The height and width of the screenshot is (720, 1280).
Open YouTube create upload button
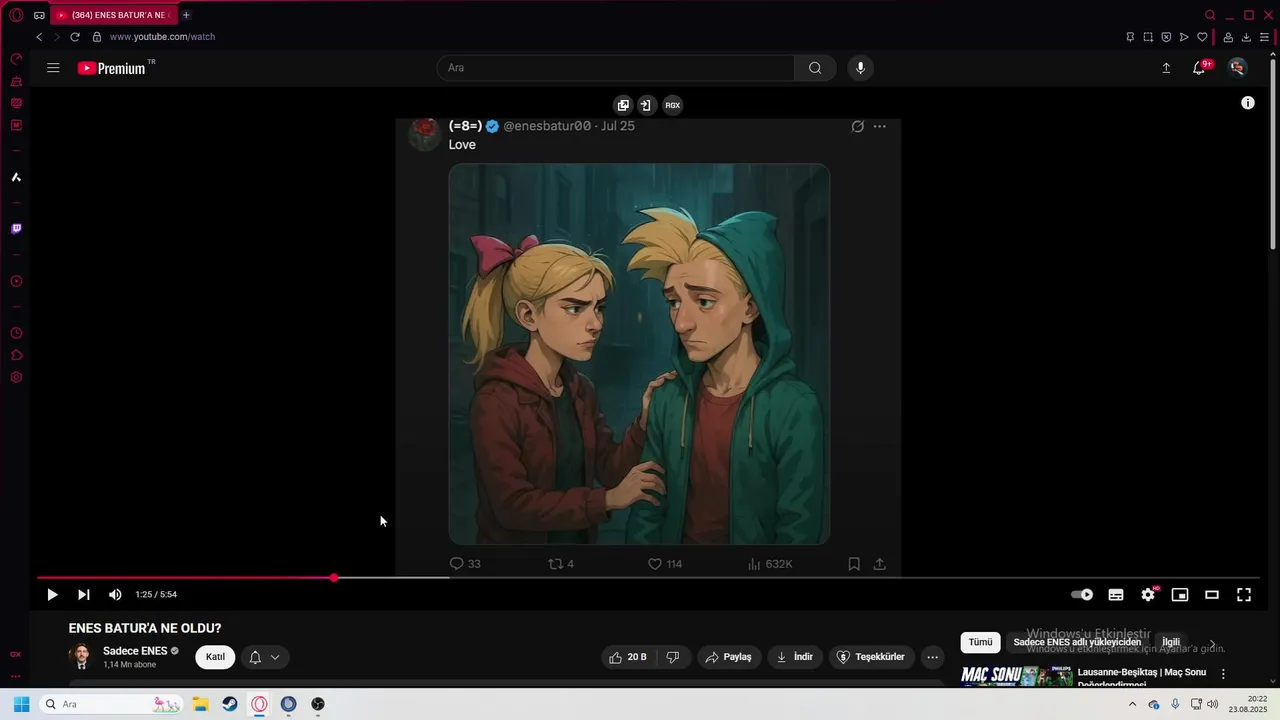[1166, 68]
